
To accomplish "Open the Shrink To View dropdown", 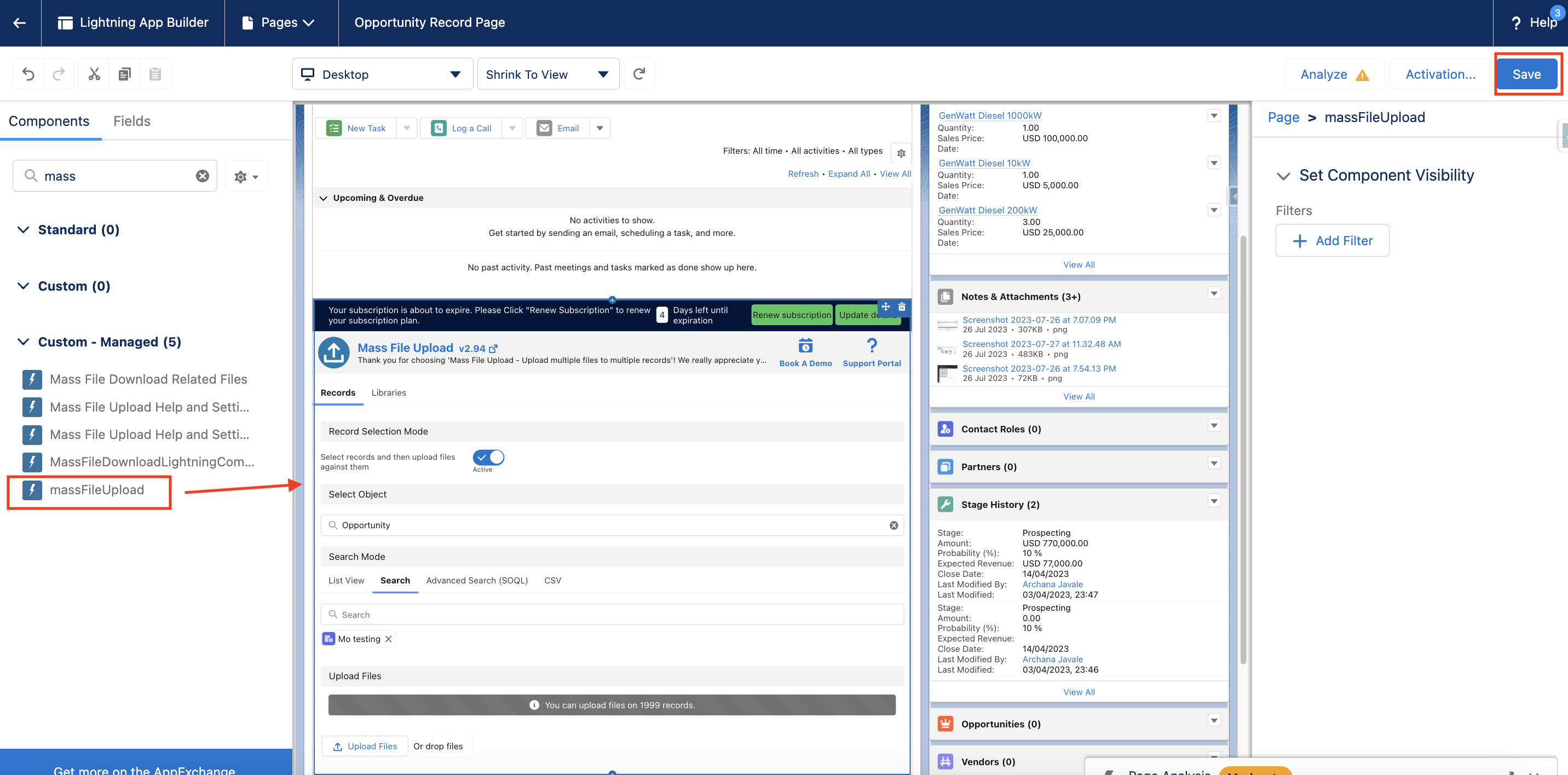I will [548, 74].
